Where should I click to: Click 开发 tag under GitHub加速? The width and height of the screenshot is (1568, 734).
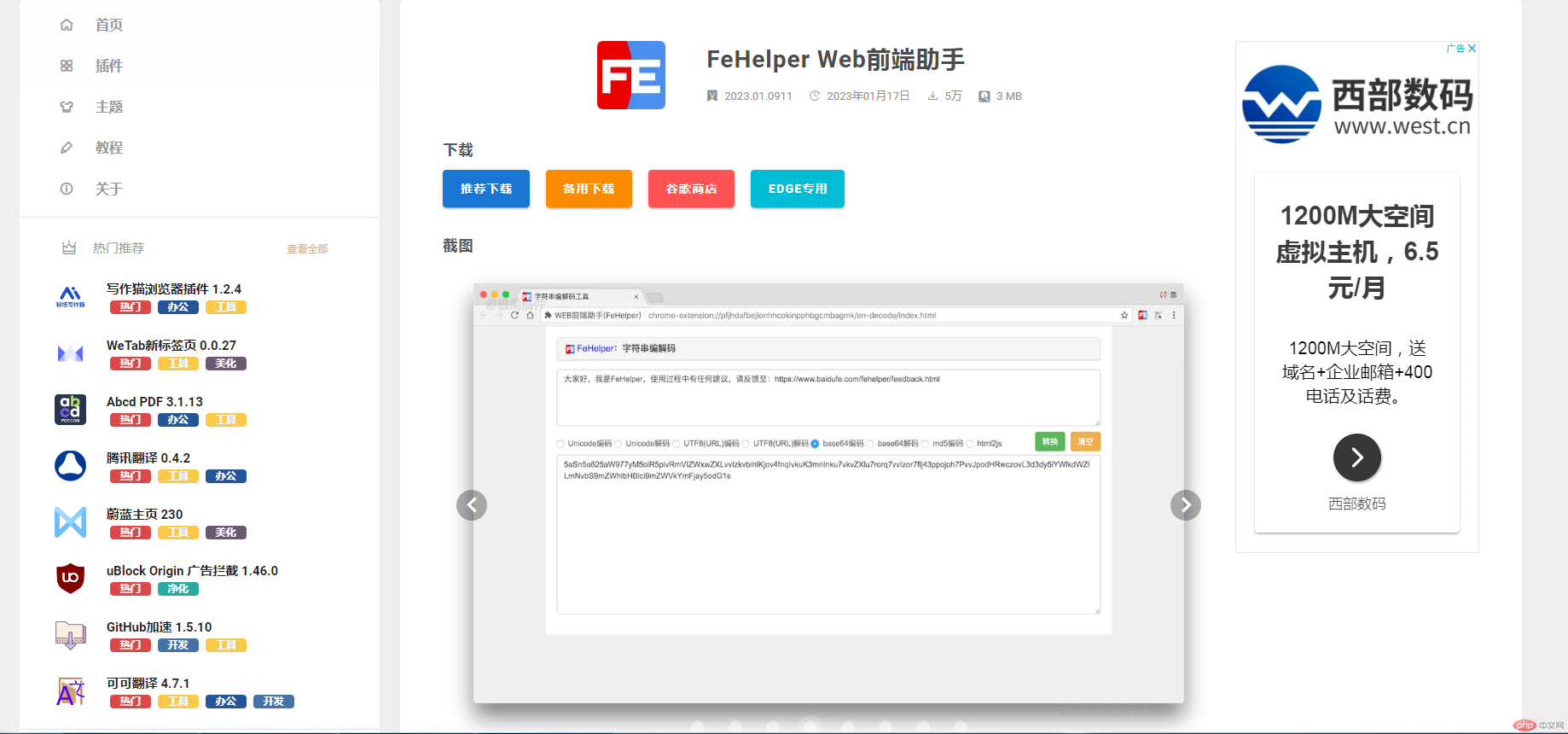[x=178, y=645]
